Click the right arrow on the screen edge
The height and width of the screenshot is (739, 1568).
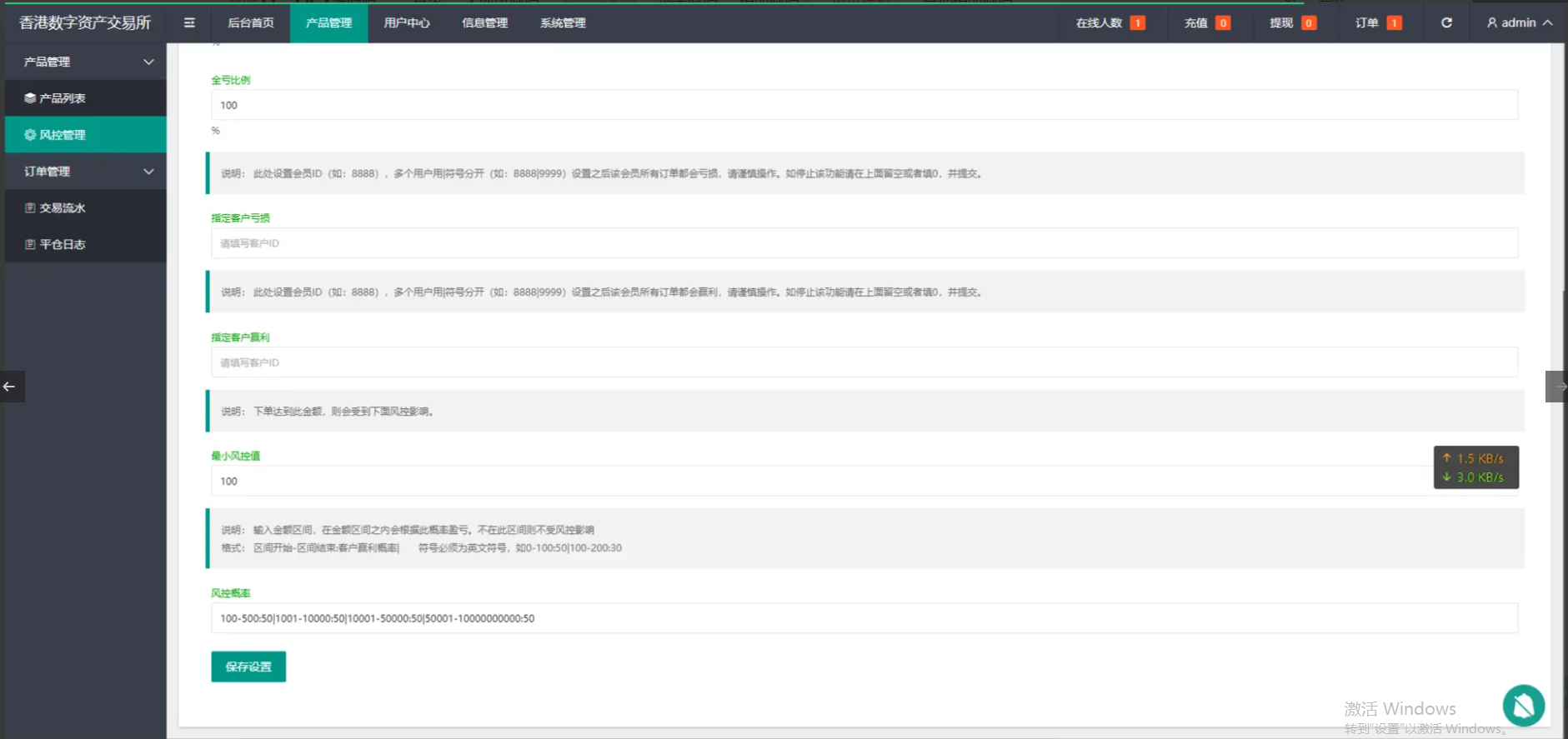pyautogui.click(x=1557, y=387)
